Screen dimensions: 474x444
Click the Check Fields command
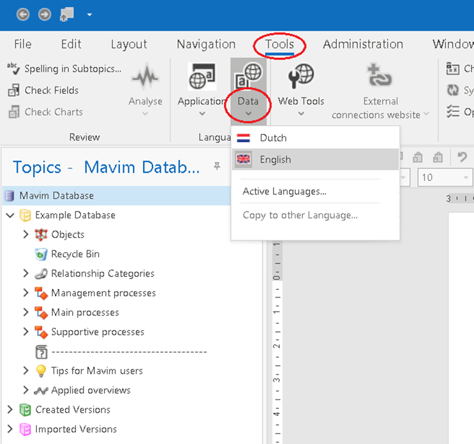point(43,90)
